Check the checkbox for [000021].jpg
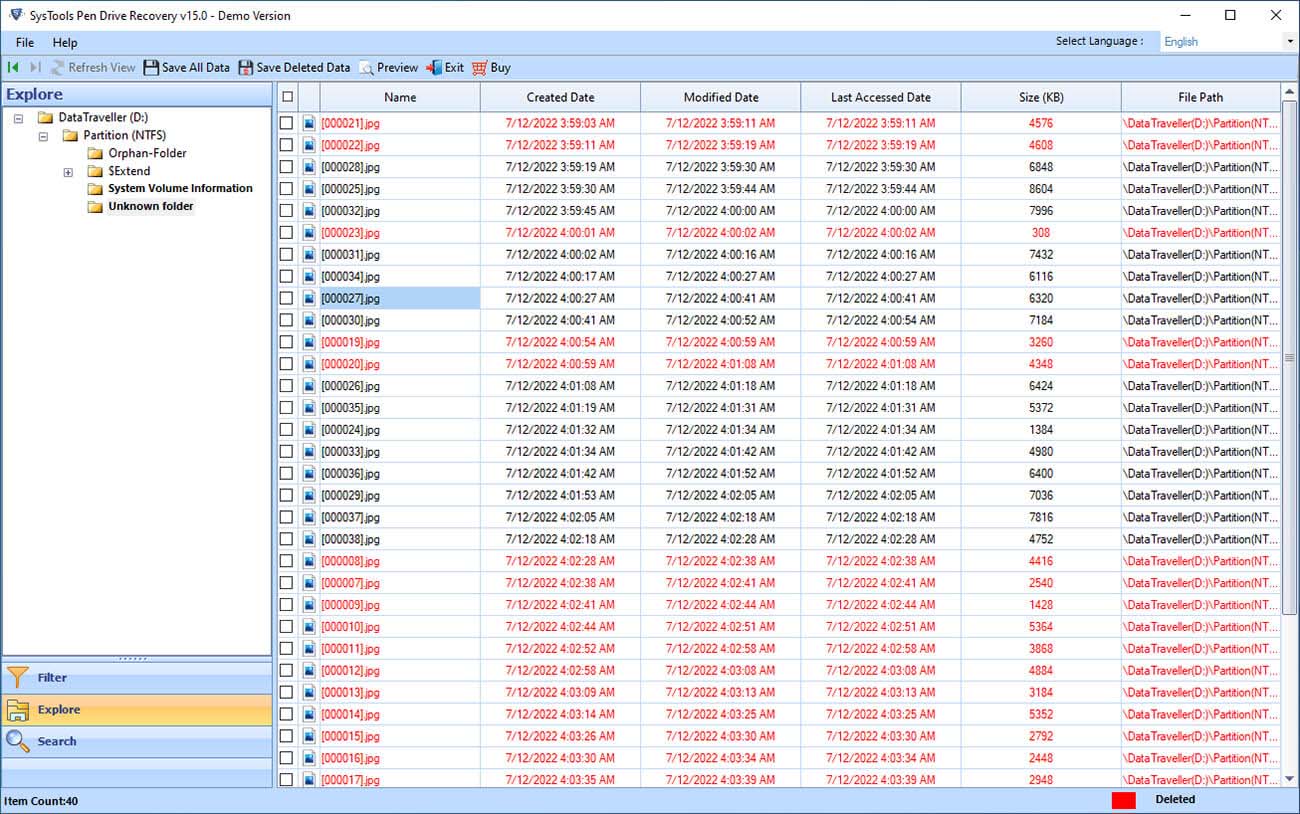This screenshot has height=814, width=1300. pos(287,123)
